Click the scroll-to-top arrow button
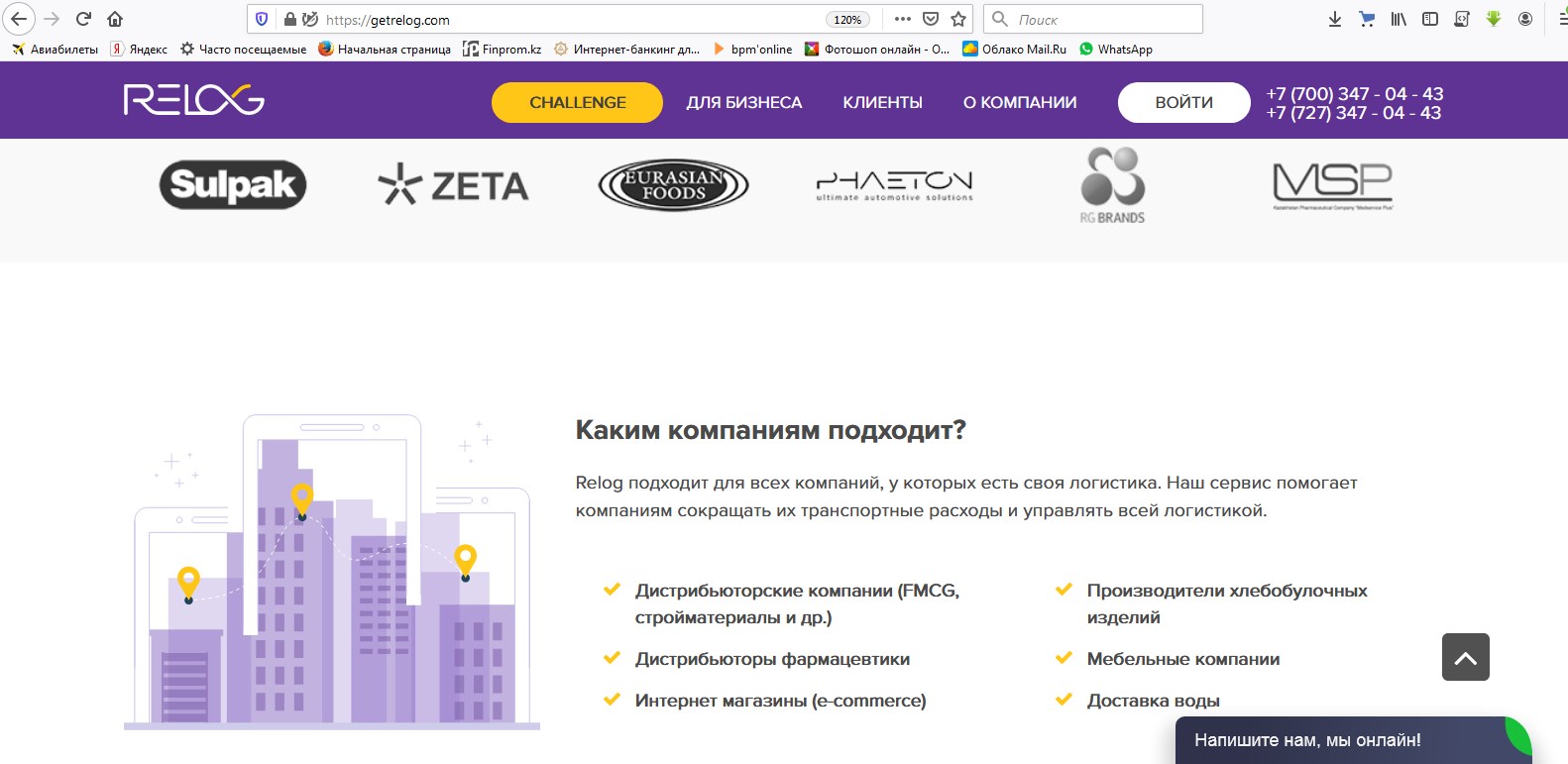 [1466, 657]
